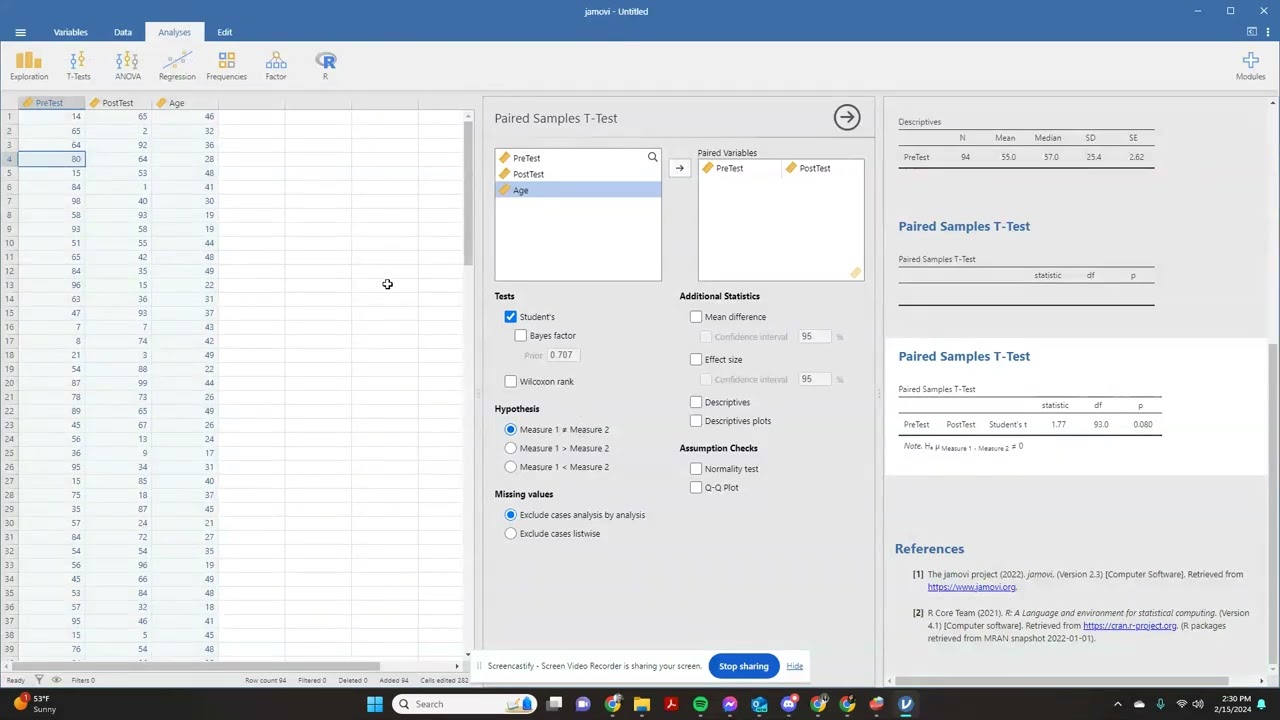Enable the Q-Q Plot checkbox
Screen dimensions: 1280x720
click(x=696, y=488)
